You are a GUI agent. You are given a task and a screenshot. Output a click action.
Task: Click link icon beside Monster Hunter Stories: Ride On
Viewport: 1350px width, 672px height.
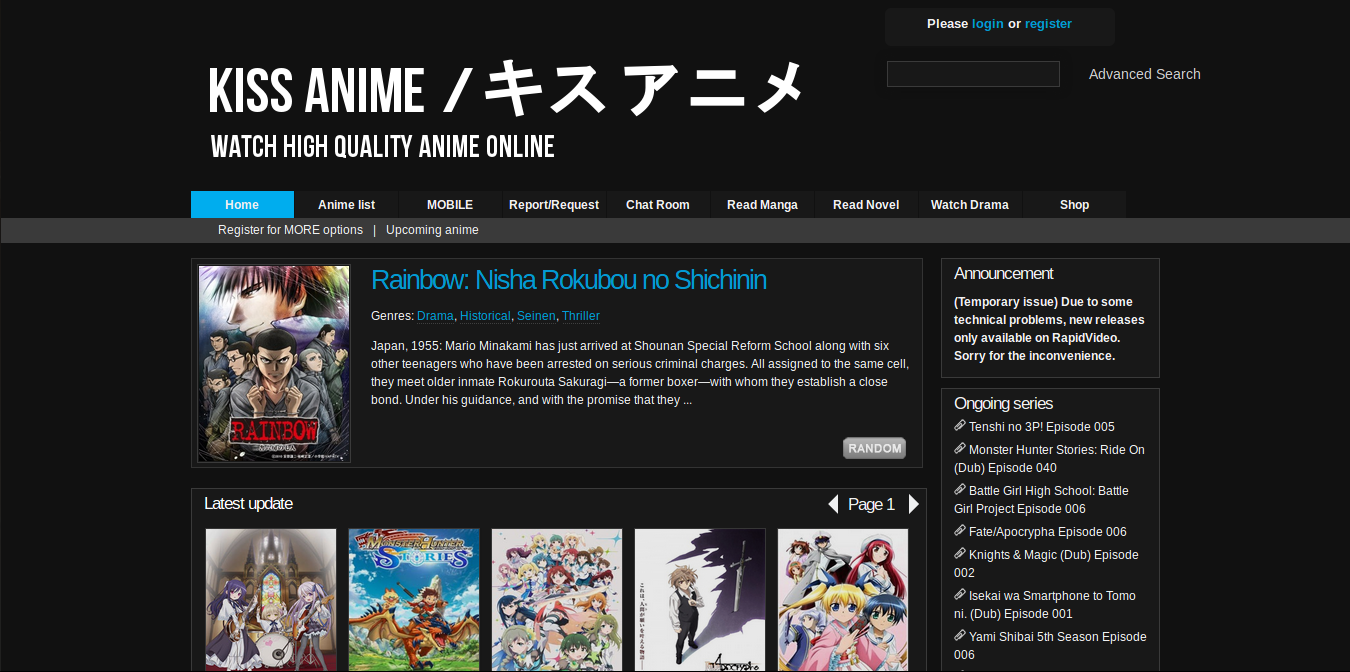coord(960,449)
